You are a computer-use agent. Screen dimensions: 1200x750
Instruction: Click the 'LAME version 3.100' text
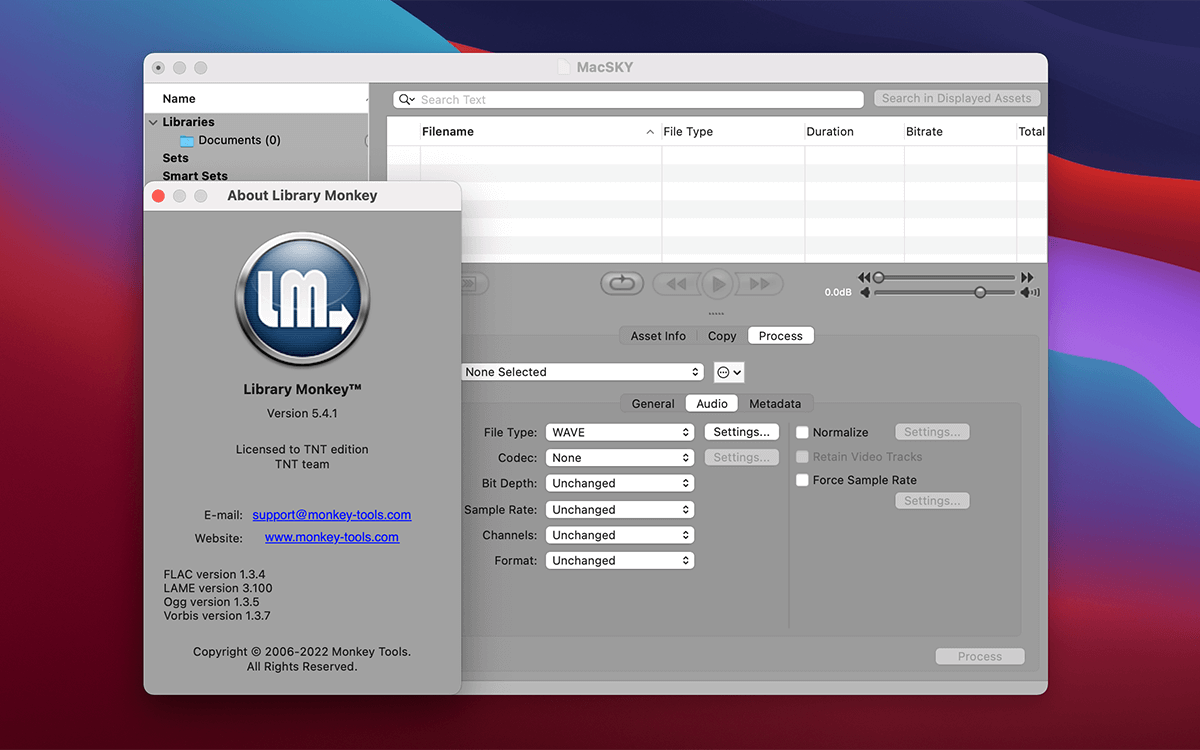(x=218, y=589)
